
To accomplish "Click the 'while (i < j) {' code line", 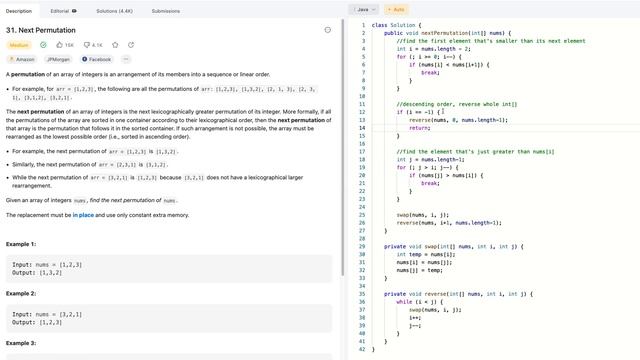I will coord(420,302).
